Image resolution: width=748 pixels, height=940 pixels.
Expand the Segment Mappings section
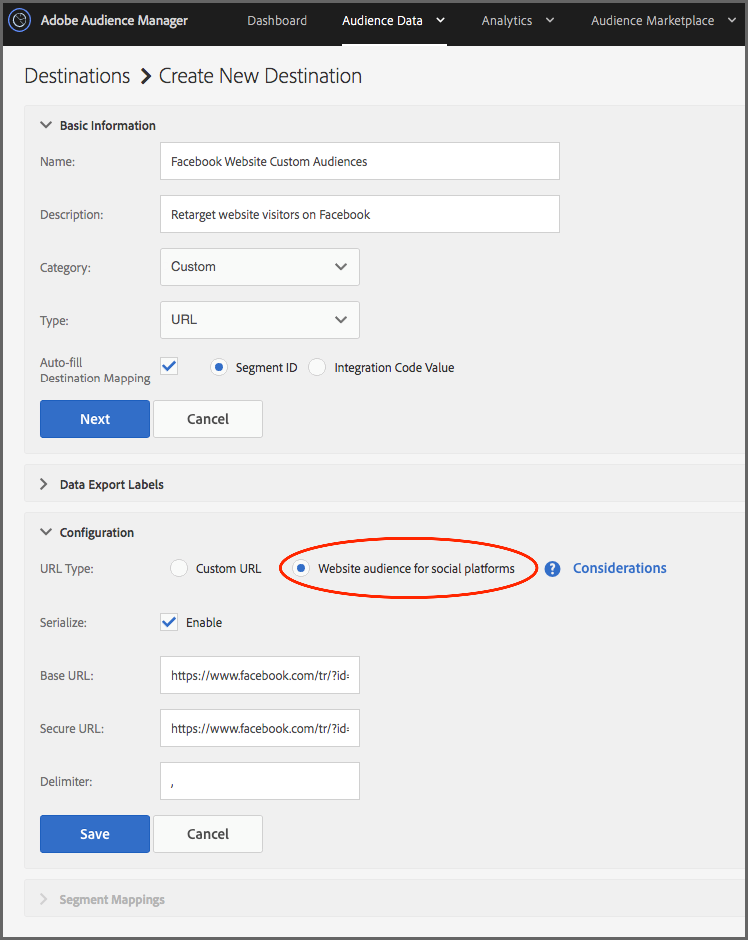pyautogui.click(x=44, y=899)
